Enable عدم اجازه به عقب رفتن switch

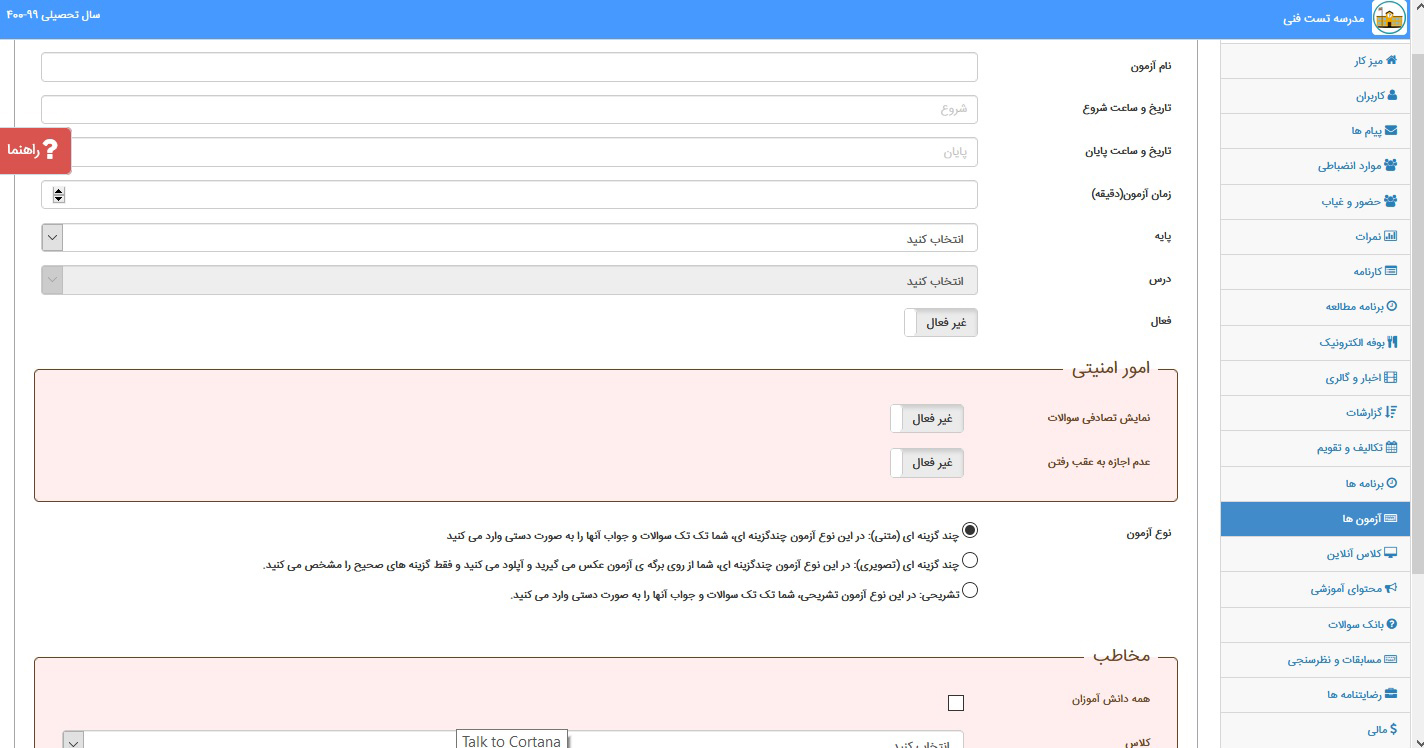point(927,463)
